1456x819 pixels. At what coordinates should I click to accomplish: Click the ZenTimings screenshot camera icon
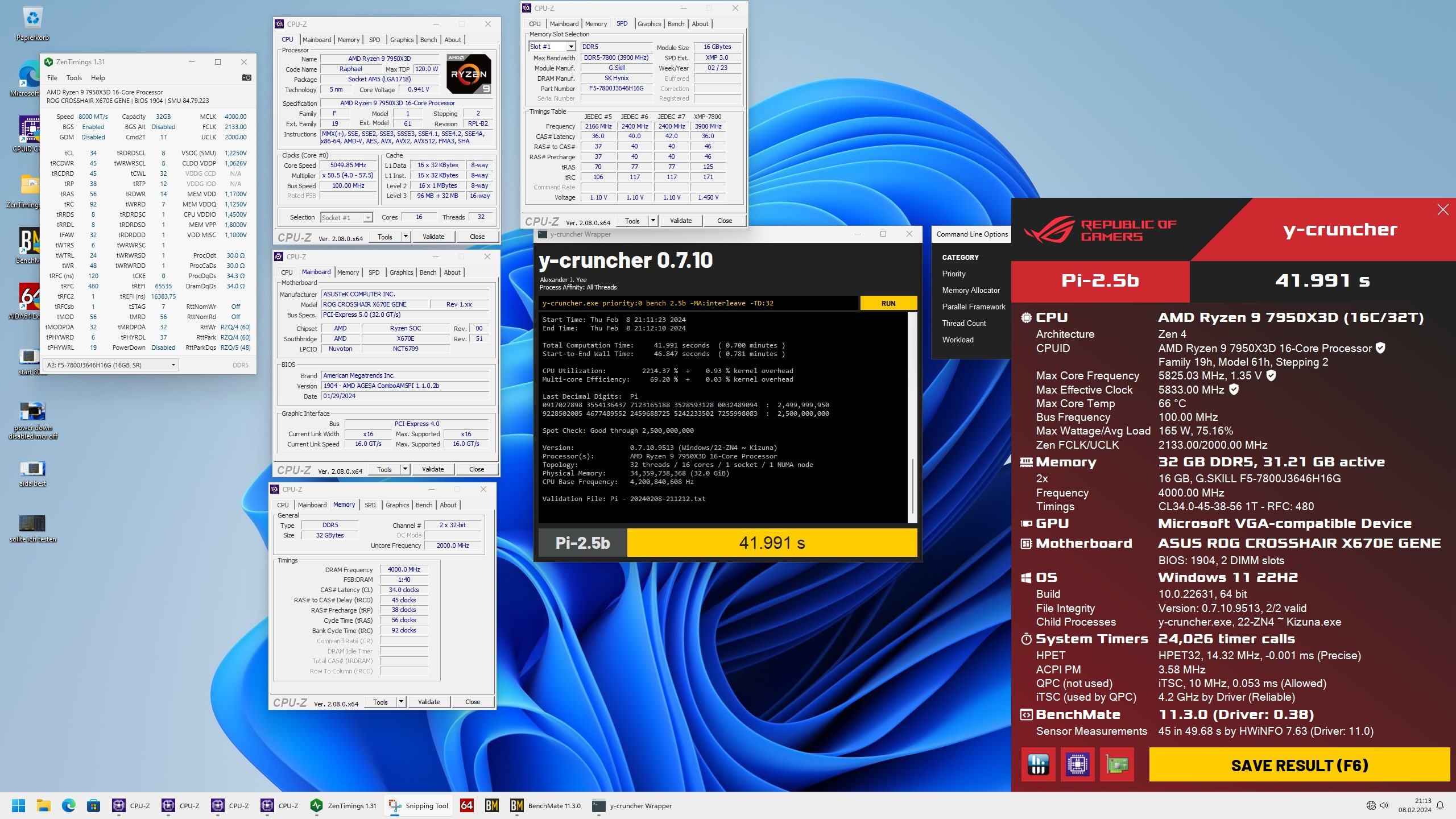click(x=246, y=77)
